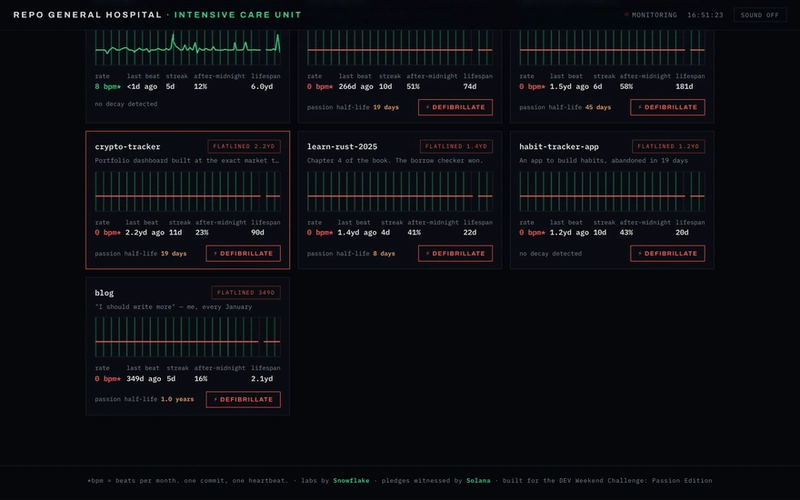Click habit-tracker-app's 20d lifespan value
The image size is (800, 500).
(682, 233)
